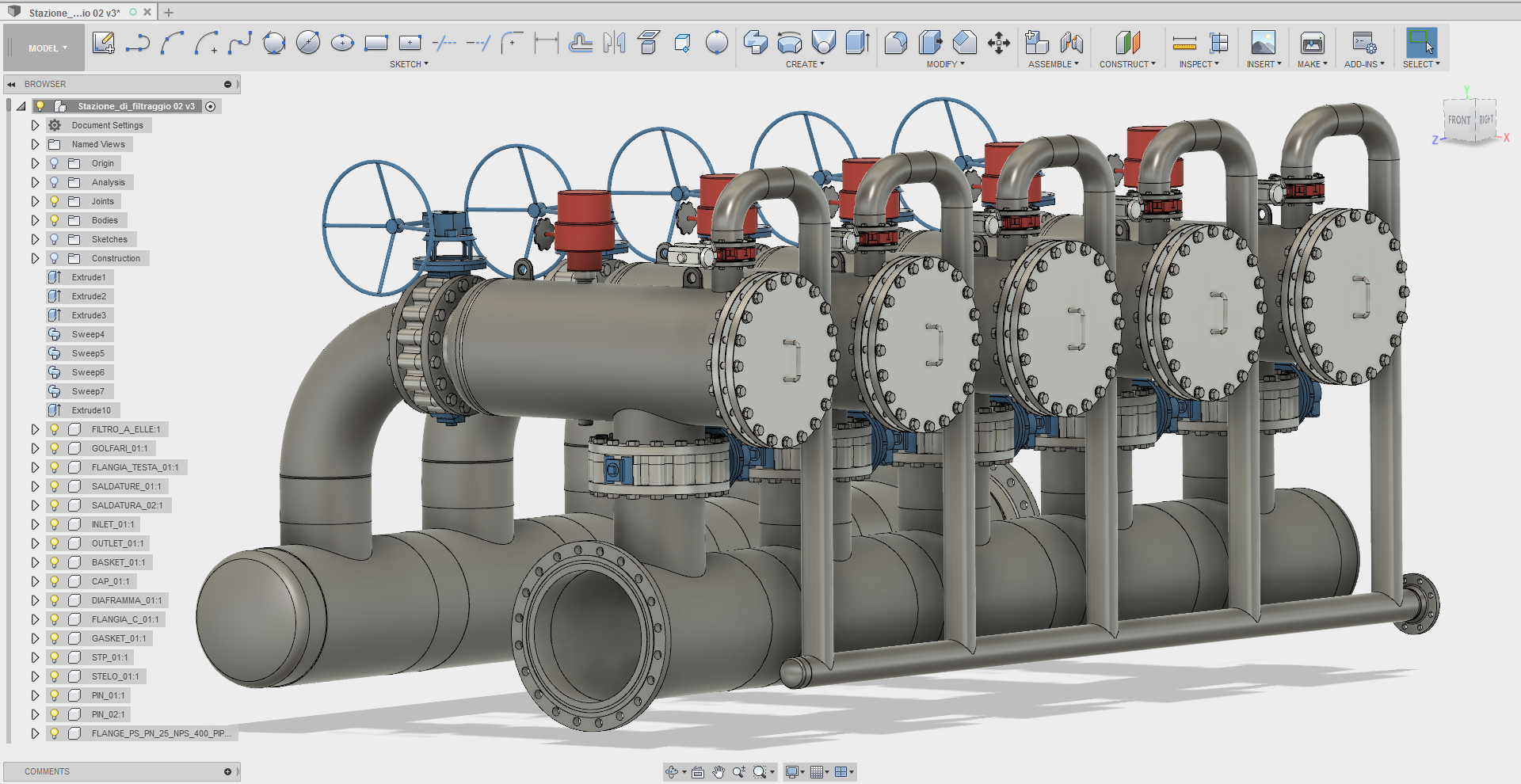Toggle visibility of the Bodies folder
The height and width of the screenshot is (784, 1521).
coord(55,220)
